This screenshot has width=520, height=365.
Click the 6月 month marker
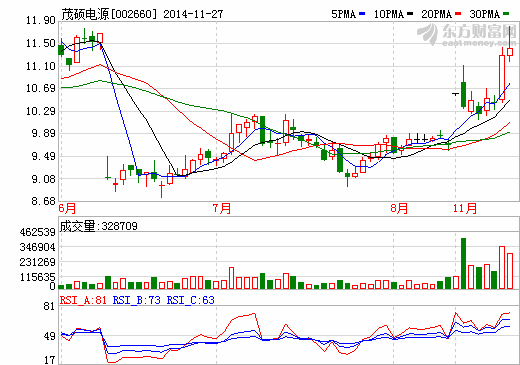[x=67, y=209]
